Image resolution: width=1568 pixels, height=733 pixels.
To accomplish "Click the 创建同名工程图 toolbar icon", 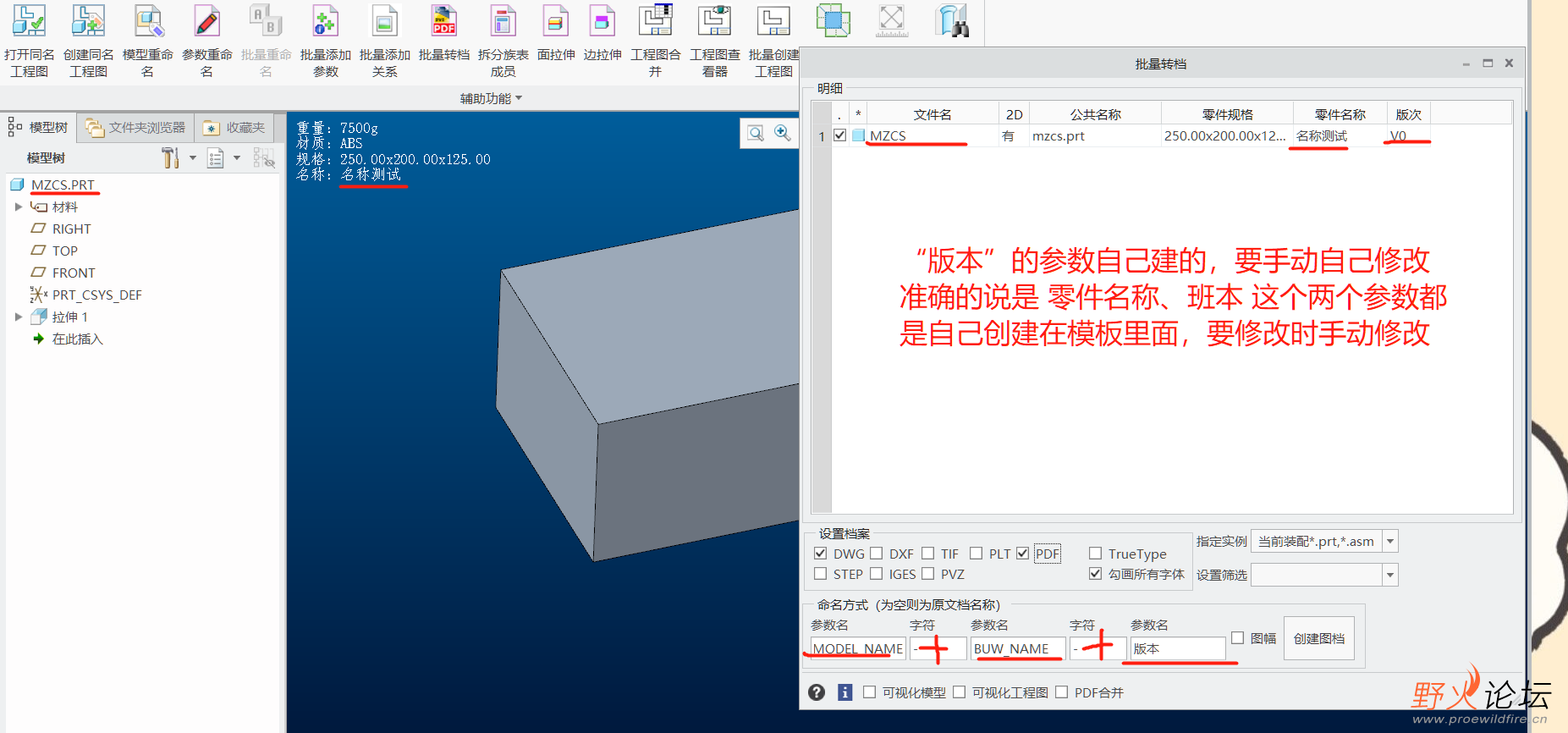I will pos(88,20).
